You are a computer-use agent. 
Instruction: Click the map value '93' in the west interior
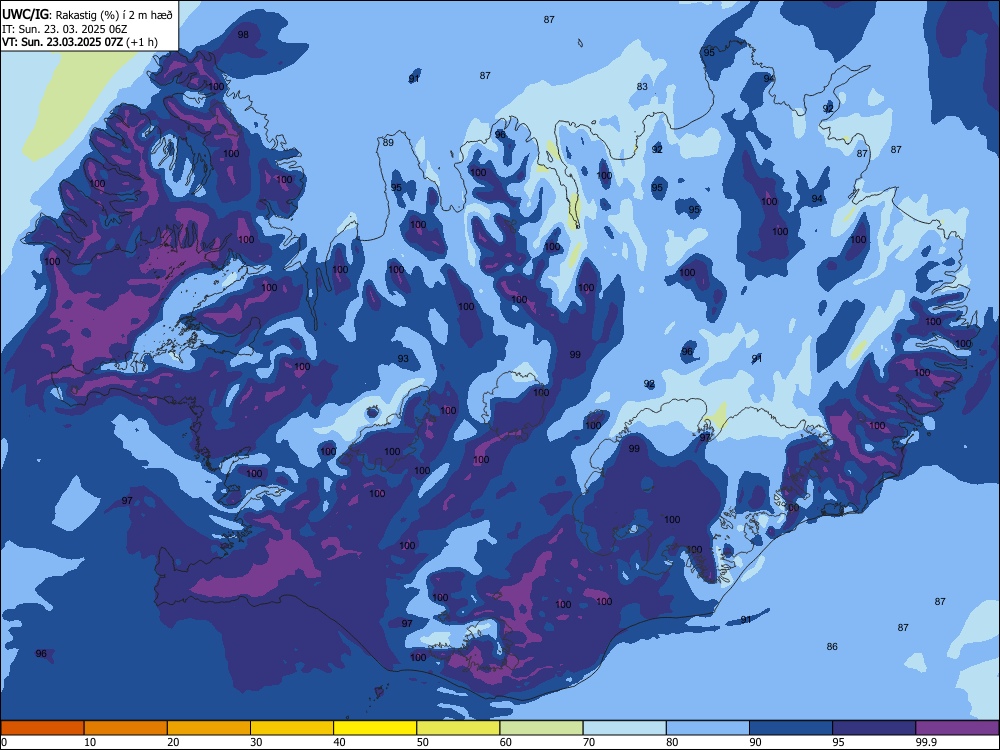point(403,358)
